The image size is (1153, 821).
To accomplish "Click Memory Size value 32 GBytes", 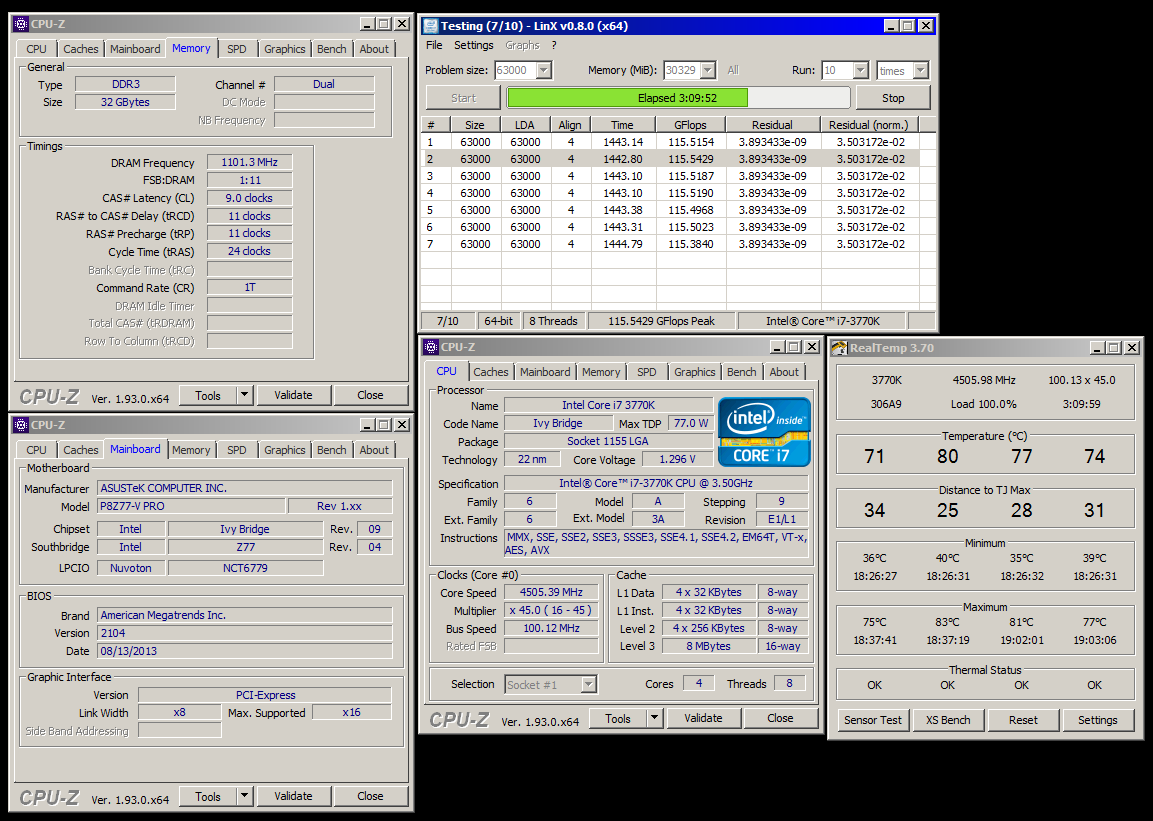I will [x=125, y=102].
